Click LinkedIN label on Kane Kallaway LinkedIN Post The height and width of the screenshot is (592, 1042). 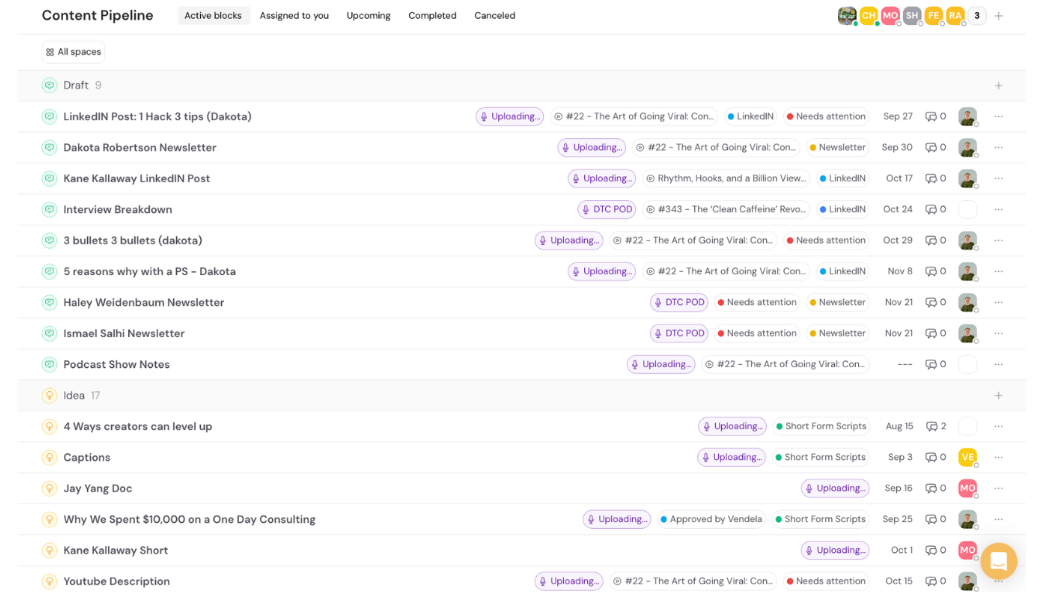842,178
